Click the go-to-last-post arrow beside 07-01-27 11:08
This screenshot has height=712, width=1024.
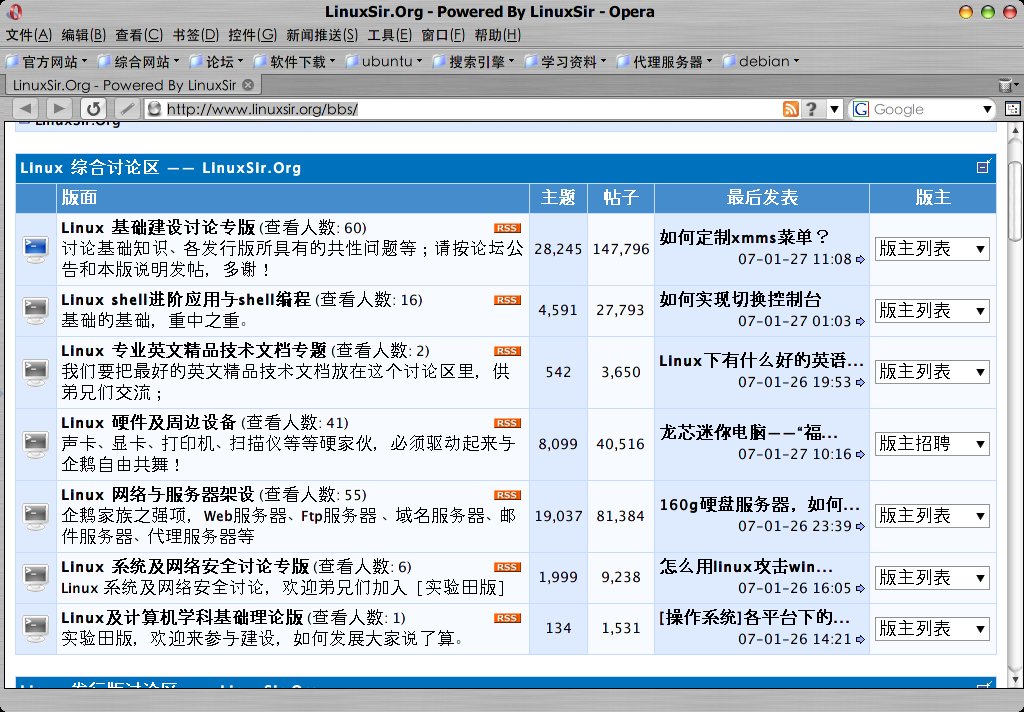point(860,260)
